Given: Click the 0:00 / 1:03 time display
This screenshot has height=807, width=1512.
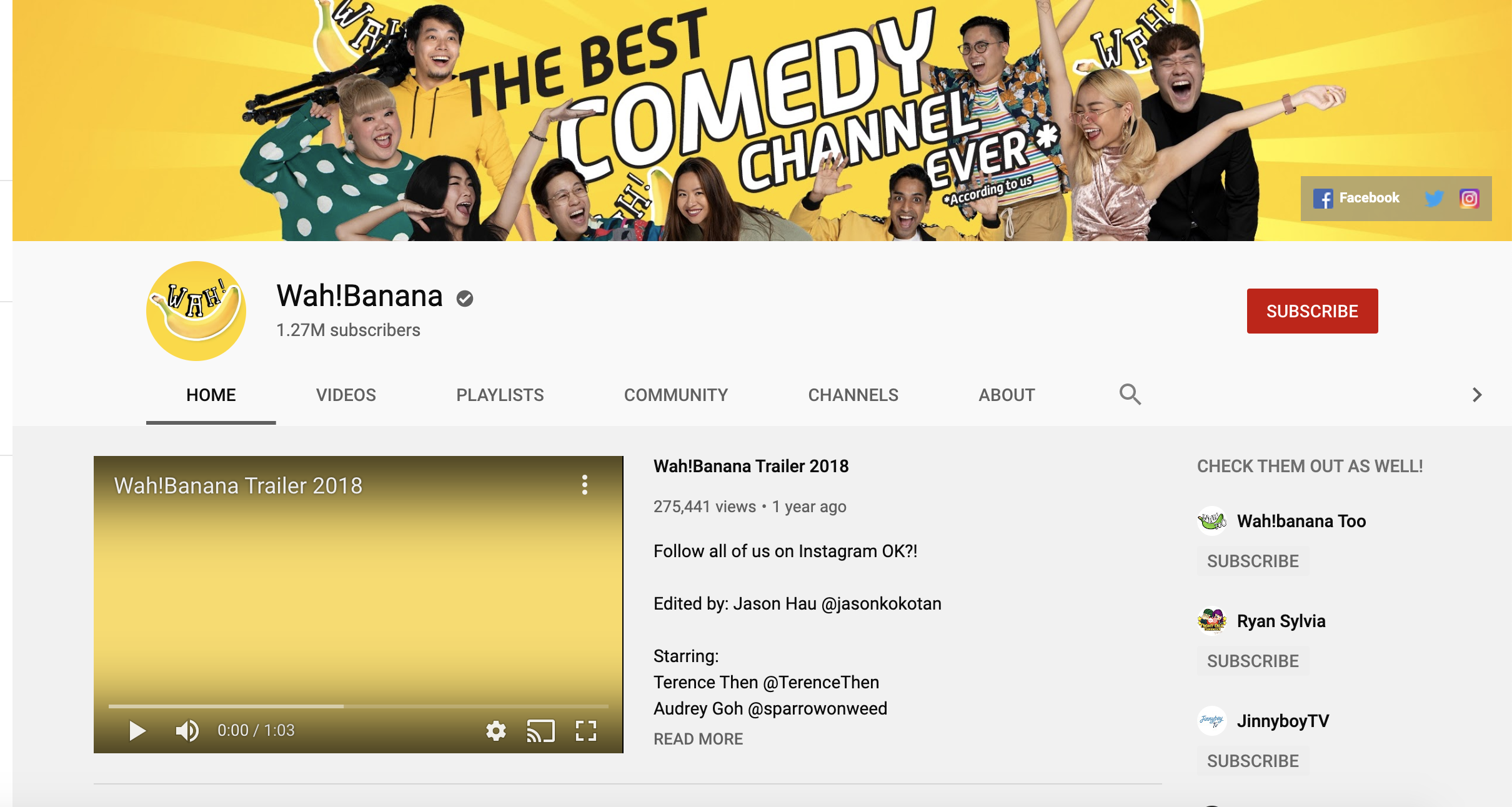Looking at the screenshot, I should click(256, 730).
